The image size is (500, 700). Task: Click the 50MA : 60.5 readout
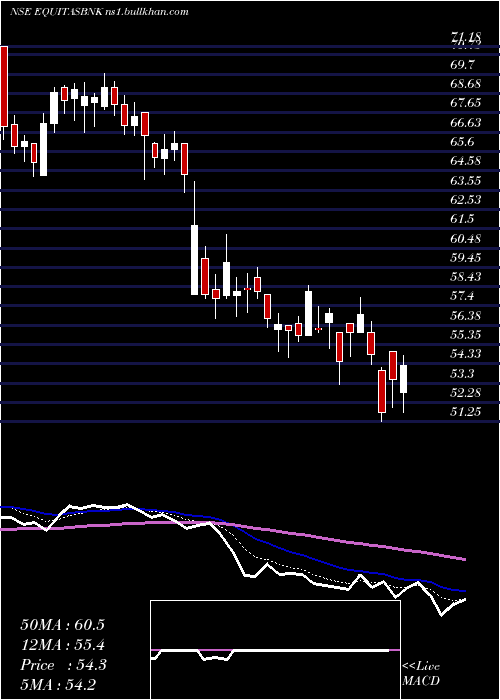pos(62,625)
